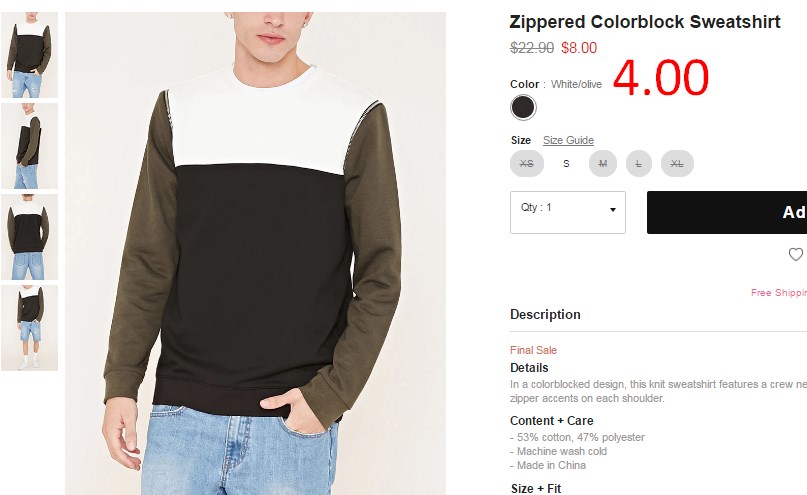Open the Size Guide link

click(568, 140)
